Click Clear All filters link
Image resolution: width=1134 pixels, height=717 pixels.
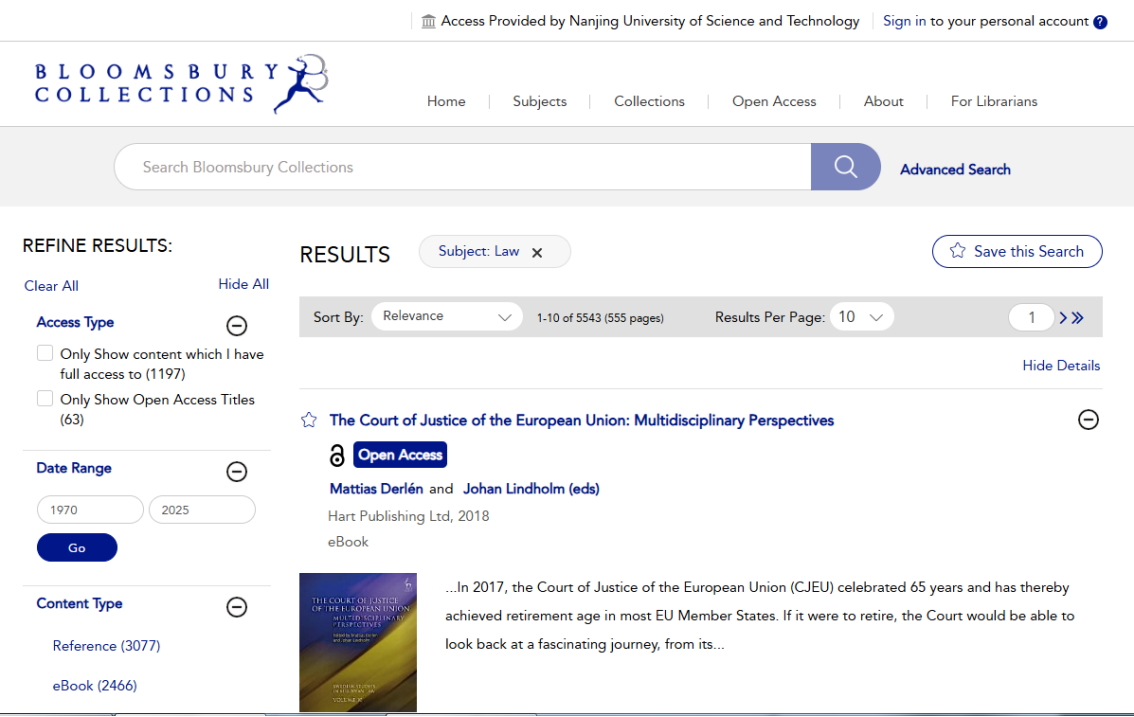[51, 286]
